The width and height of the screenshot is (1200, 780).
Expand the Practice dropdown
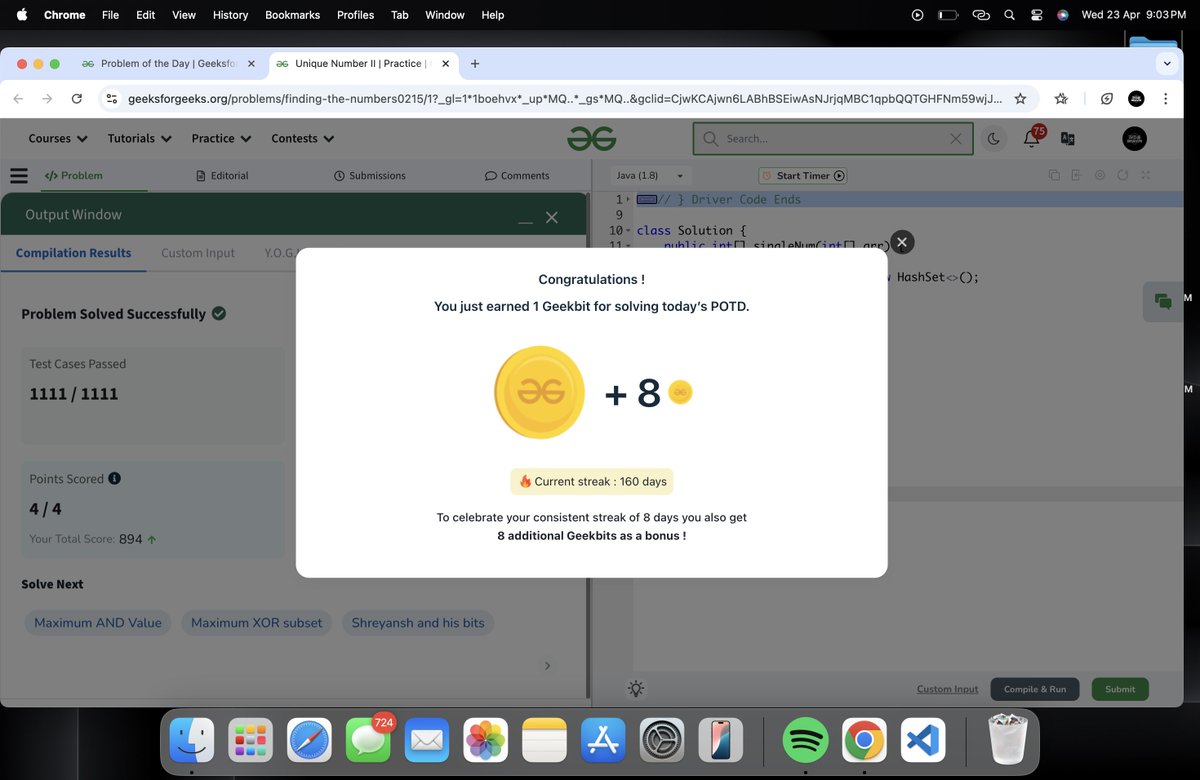pyautogui.click(x=221, y=138)
